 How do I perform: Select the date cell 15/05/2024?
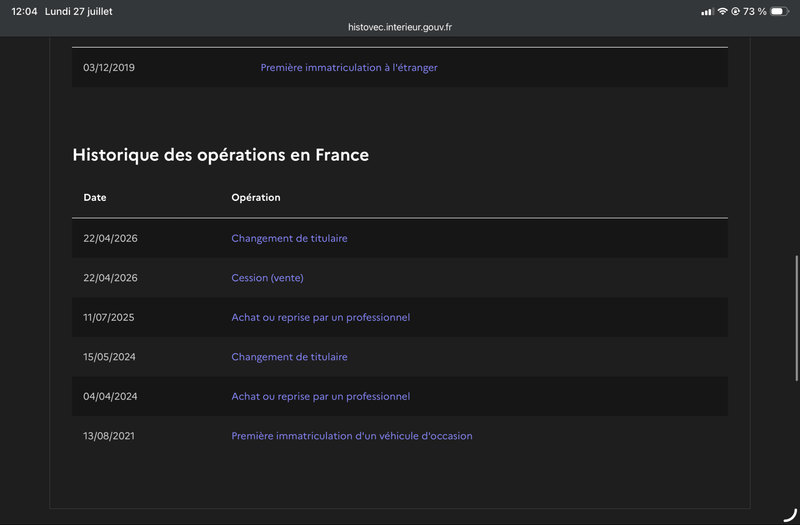[109, 357]
